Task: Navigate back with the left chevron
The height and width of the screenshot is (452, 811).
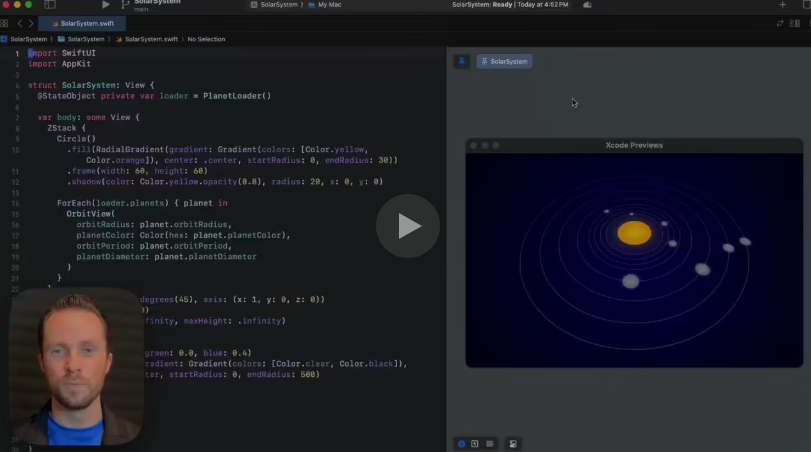Action: (x=19, y=22)
